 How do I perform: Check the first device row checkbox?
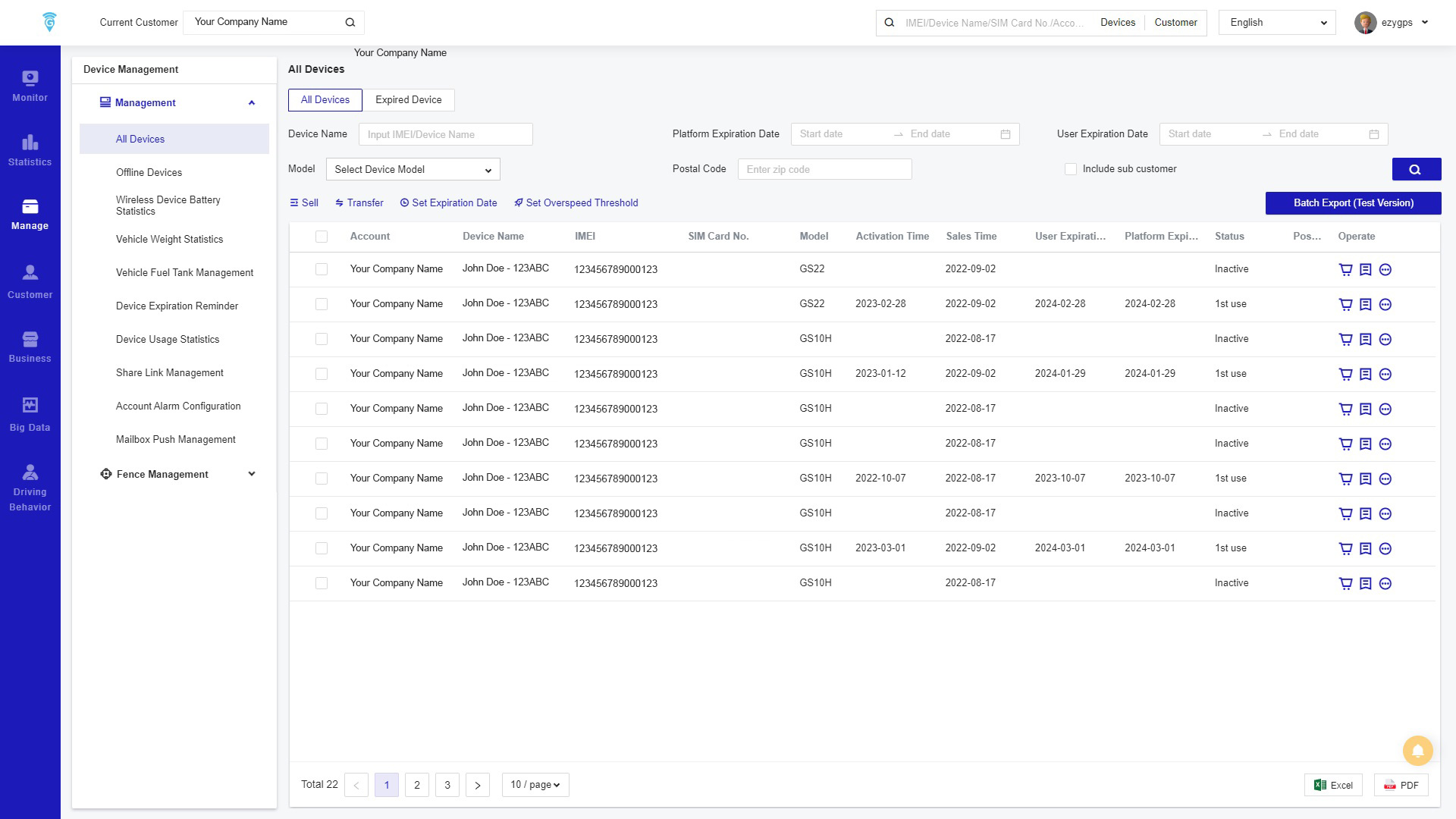click(x=322, y=269)
